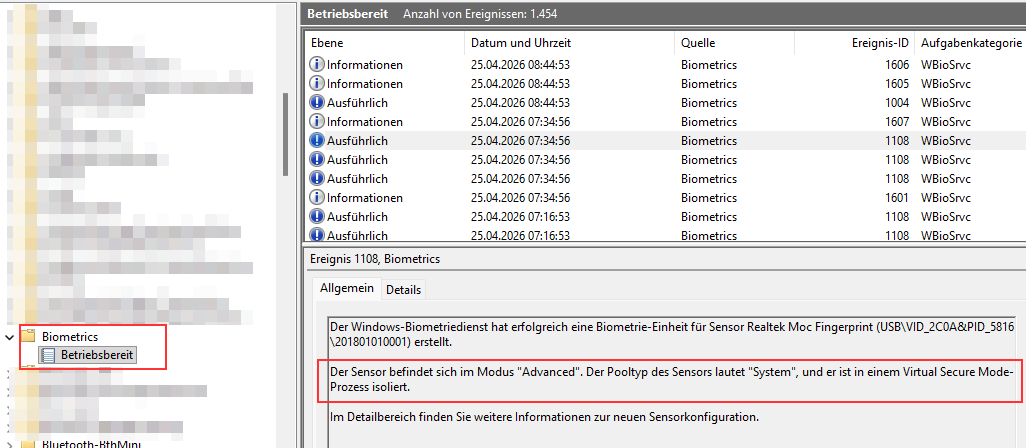Click the Ereignis-ID cell 1004

coord(897,103)
